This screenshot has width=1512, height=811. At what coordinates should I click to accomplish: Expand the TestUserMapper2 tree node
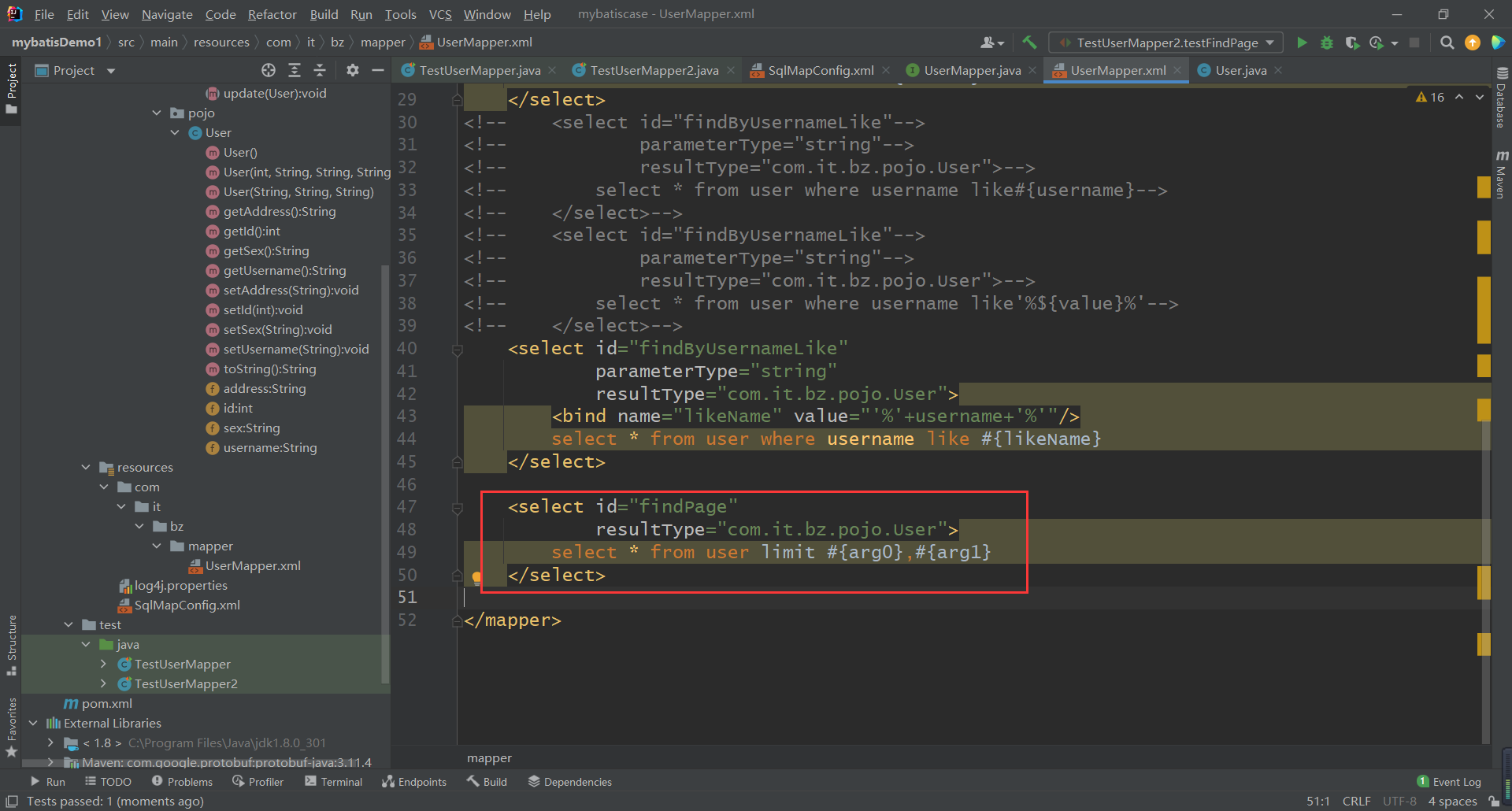coord(103,683)
